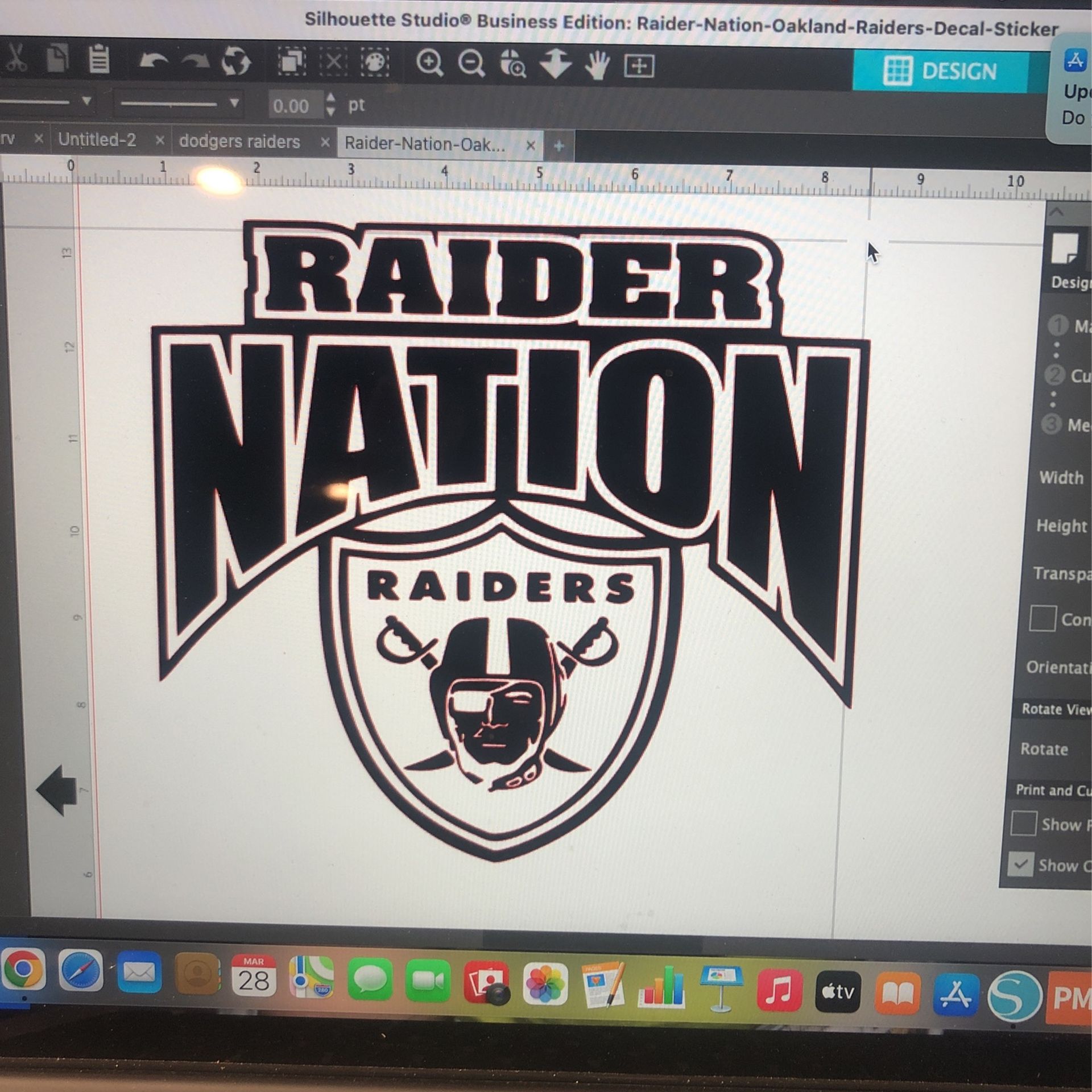Open Silhouette Studio from the dock
The width and height of the screenshot is (1092, 1092).
point(1014,996)
